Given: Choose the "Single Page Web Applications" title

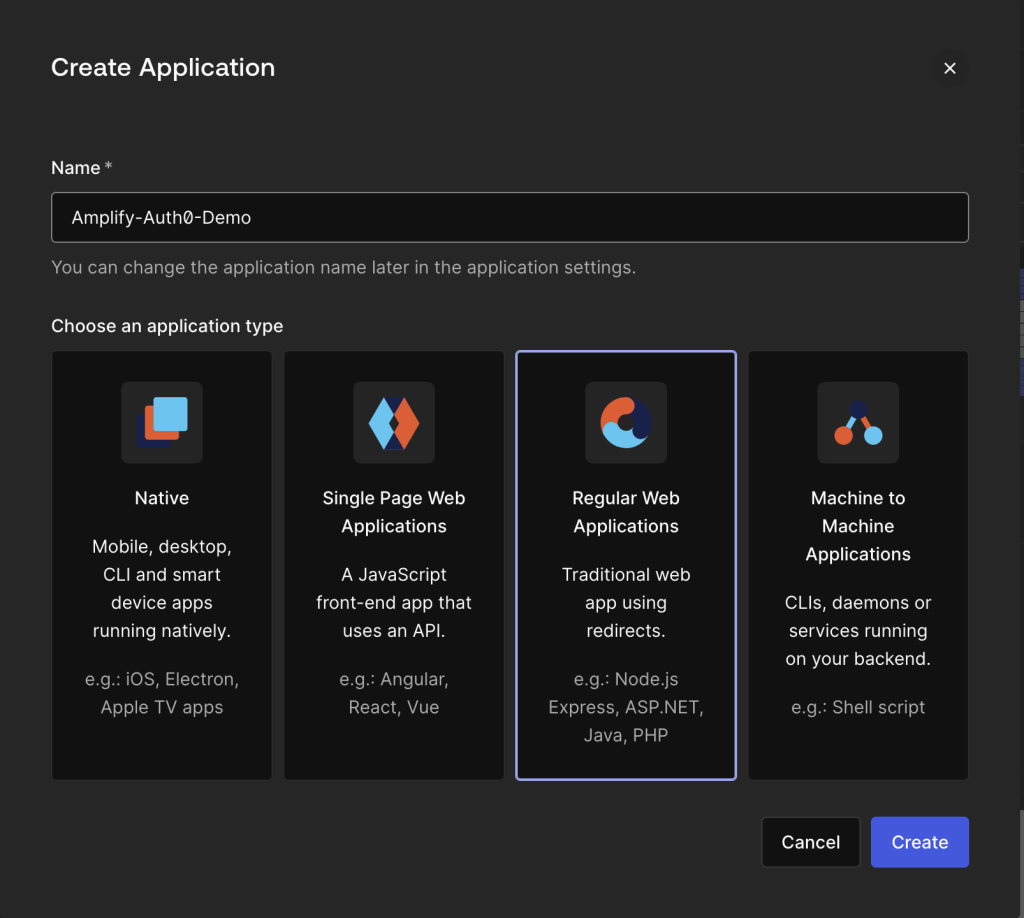Looking at the screenshot, I should pos(394,512).
